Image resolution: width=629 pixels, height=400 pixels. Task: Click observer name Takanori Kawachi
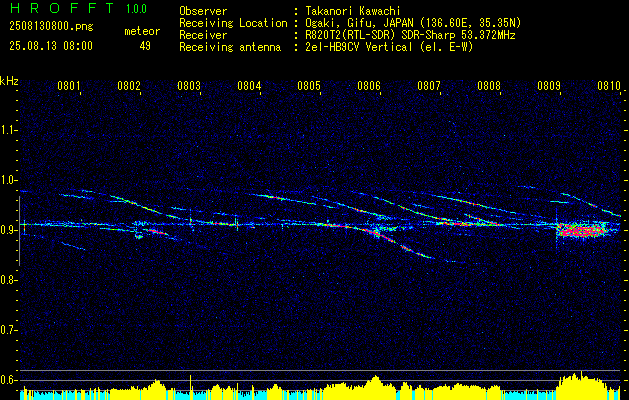tap(351, 11)
